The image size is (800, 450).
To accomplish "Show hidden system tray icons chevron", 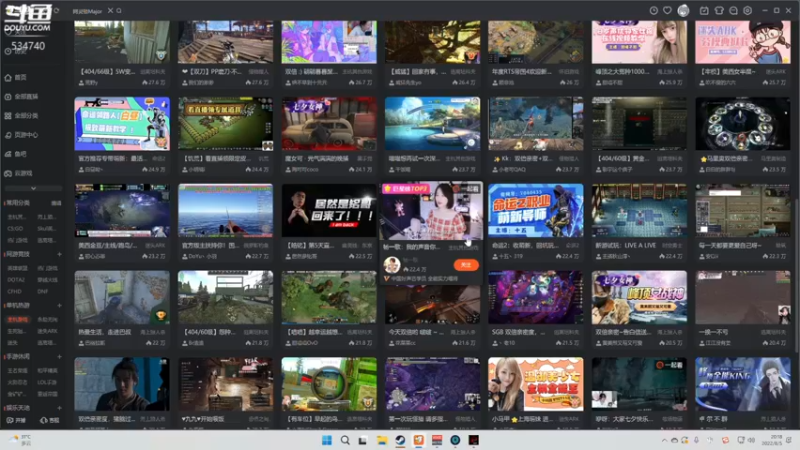I will pyautogui.click(x=664, y=440).
